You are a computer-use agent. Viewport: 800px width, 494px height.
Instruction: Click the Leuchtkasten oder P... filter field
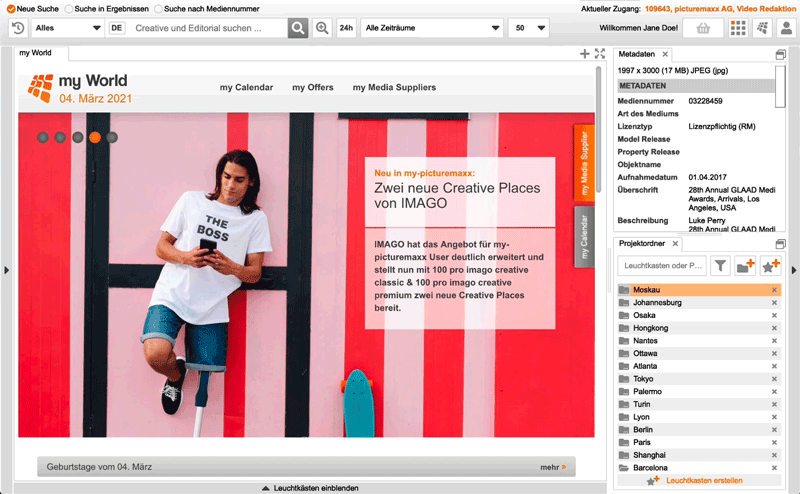662,265
